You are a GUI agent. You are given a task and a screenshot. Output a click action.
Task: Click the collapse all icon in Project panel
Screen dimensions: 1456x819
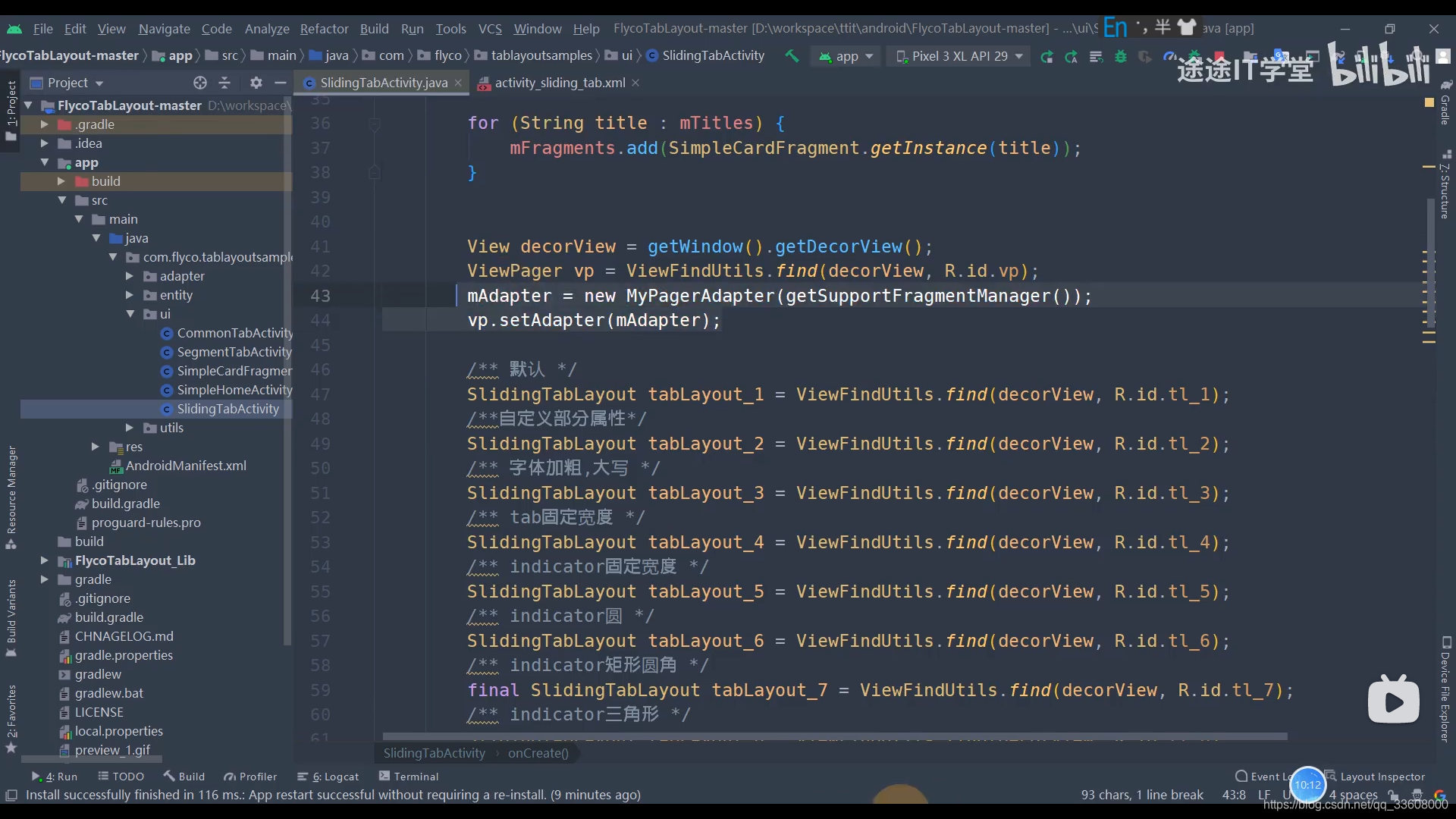(224, 83)
